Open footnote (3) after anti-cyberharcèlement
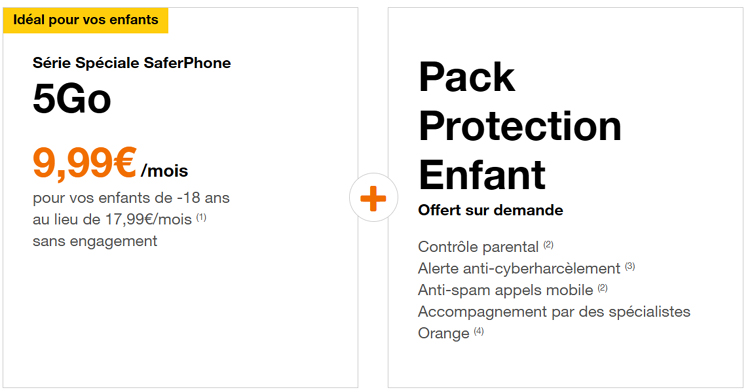This screenshot has height=392, width=750. click(x=630, y=266)
